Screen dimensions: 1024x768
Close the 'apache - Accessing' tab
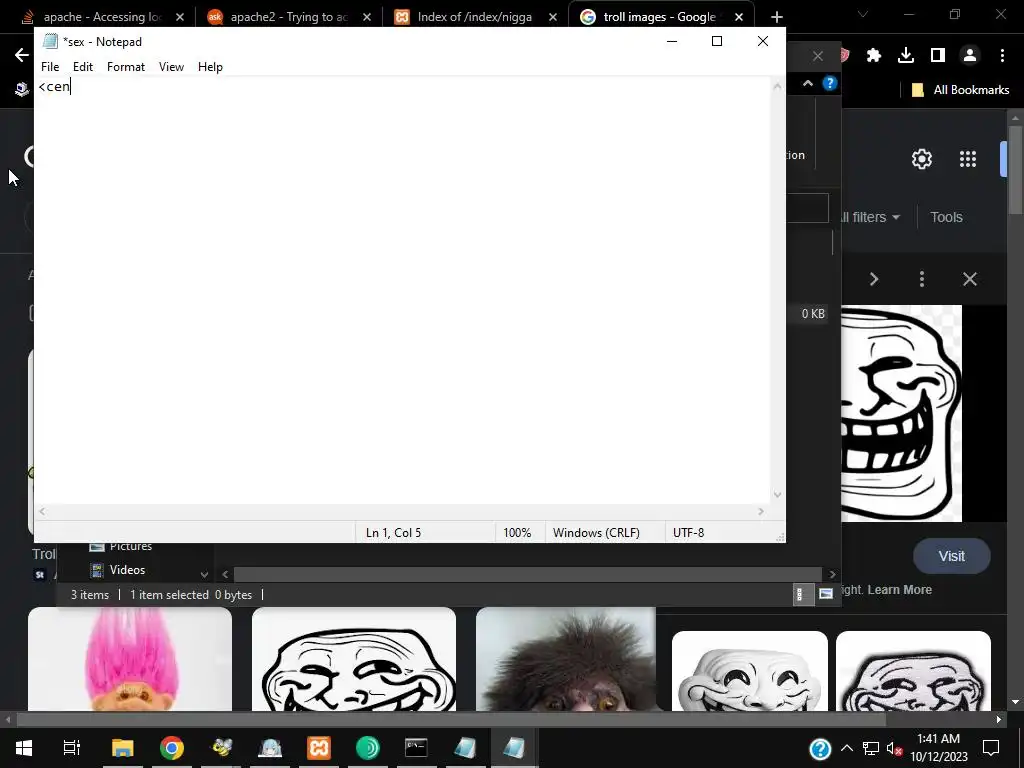tap(180, 17)
